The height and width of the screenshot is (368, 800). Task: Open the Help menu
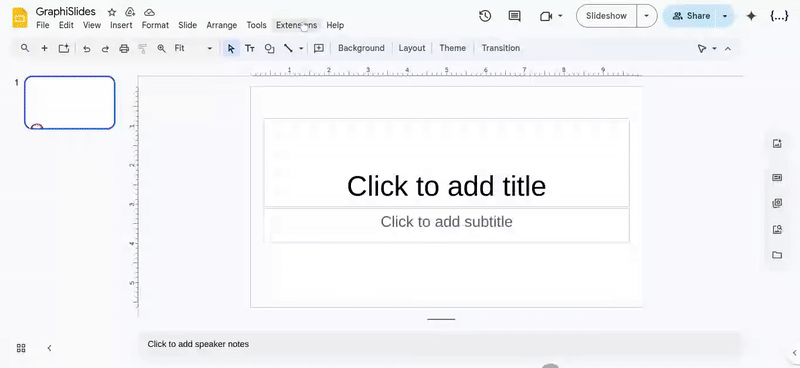[x=335, y=25]
